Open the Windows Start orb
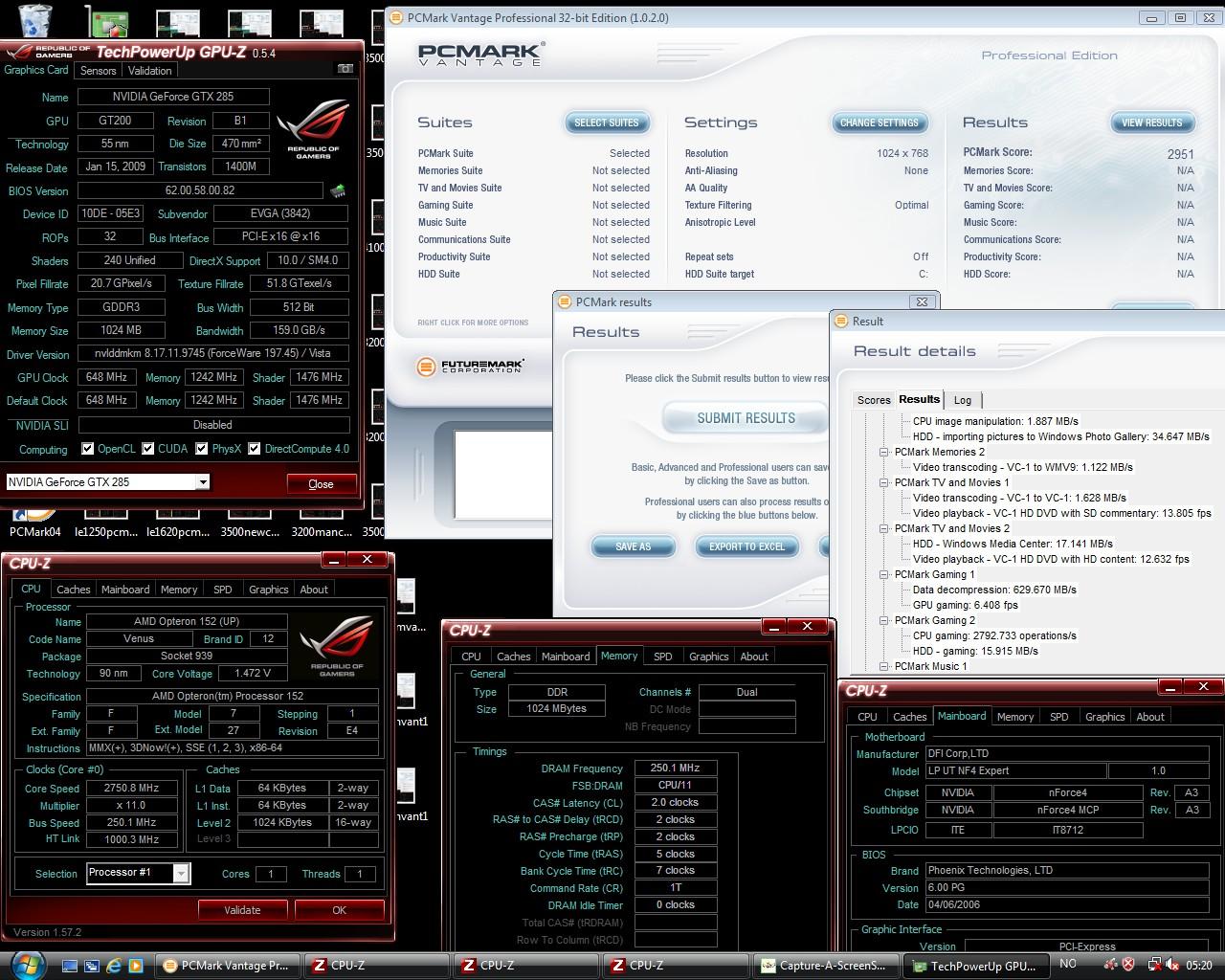 [x=27, y=965]
